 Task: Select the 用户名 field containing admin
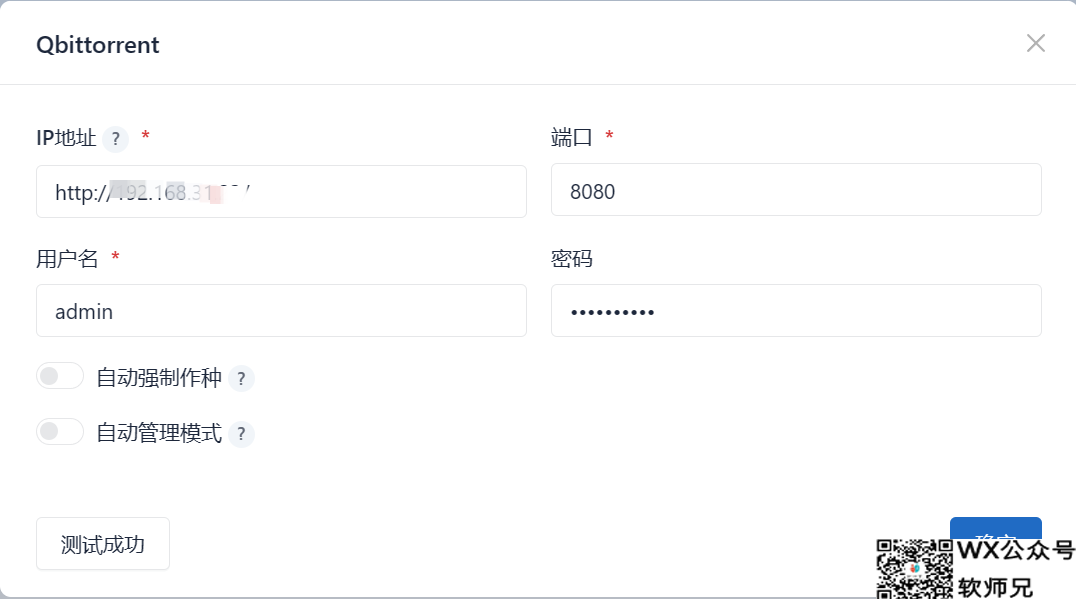coord(280,311)
